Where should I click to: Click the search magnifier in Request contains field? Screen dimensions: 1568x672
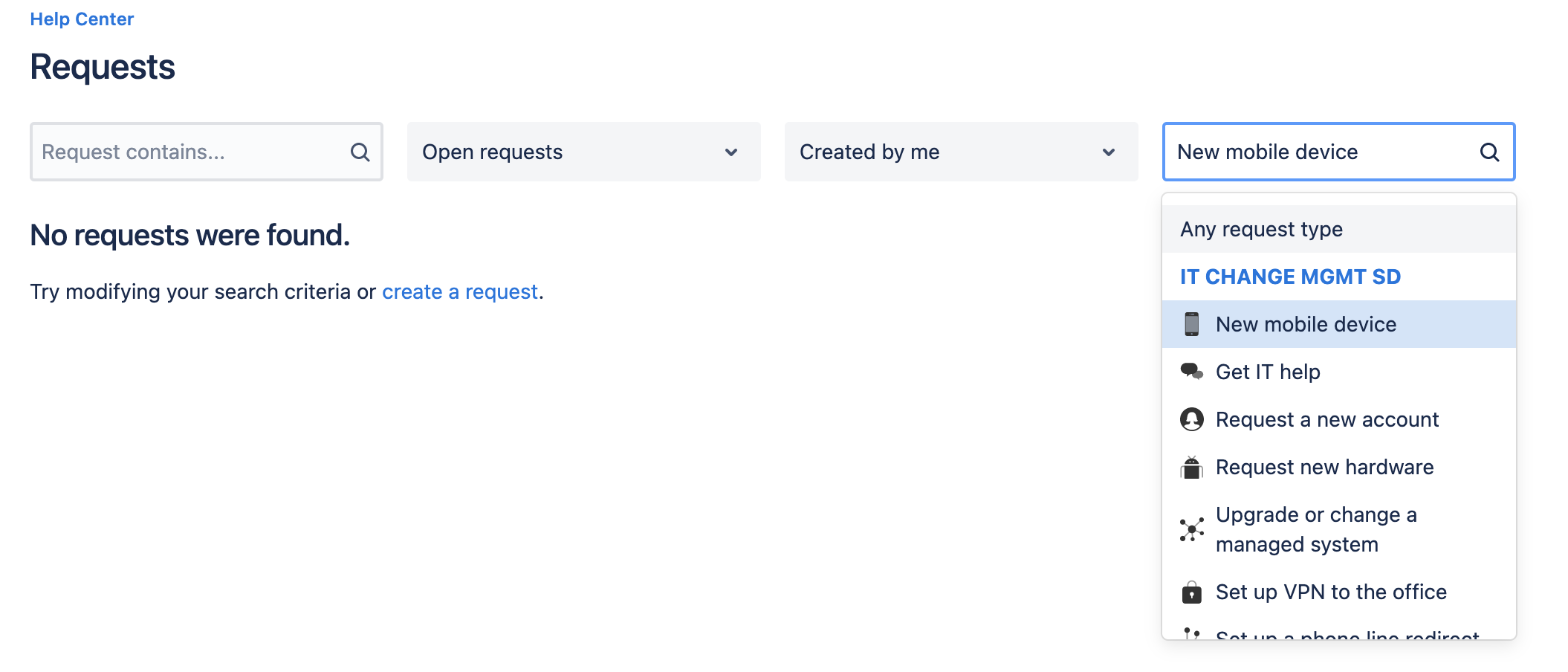[x=360, y=152]
